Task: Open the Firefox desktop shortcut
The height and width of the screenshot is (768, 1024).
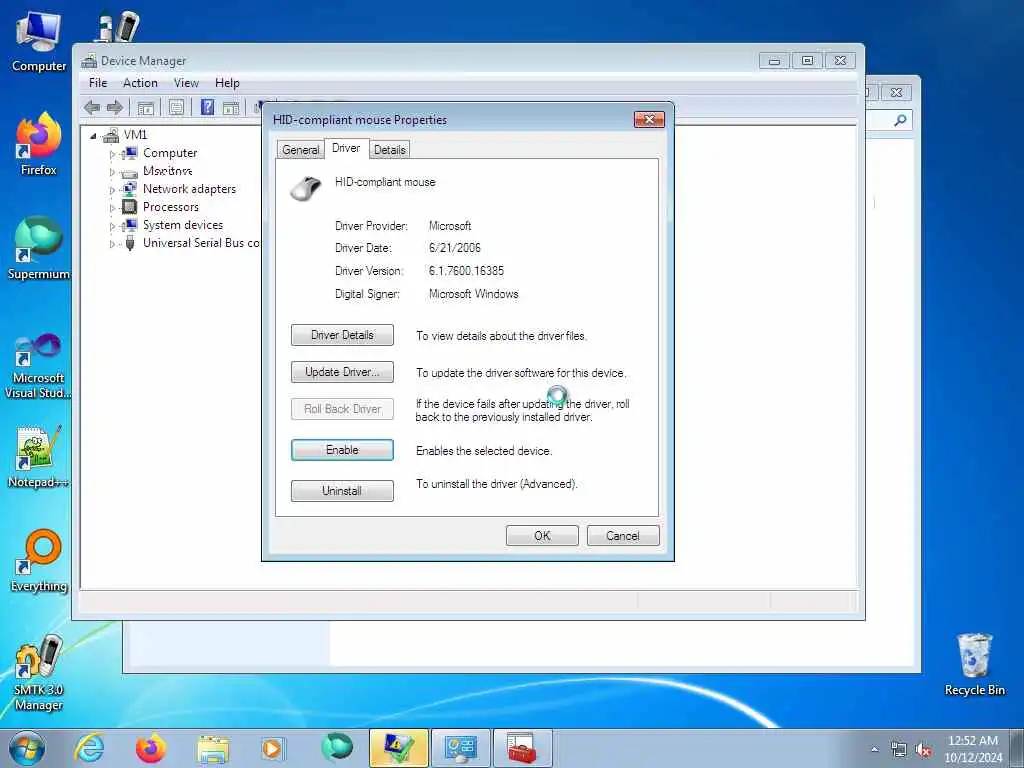Action: [39, 144]
